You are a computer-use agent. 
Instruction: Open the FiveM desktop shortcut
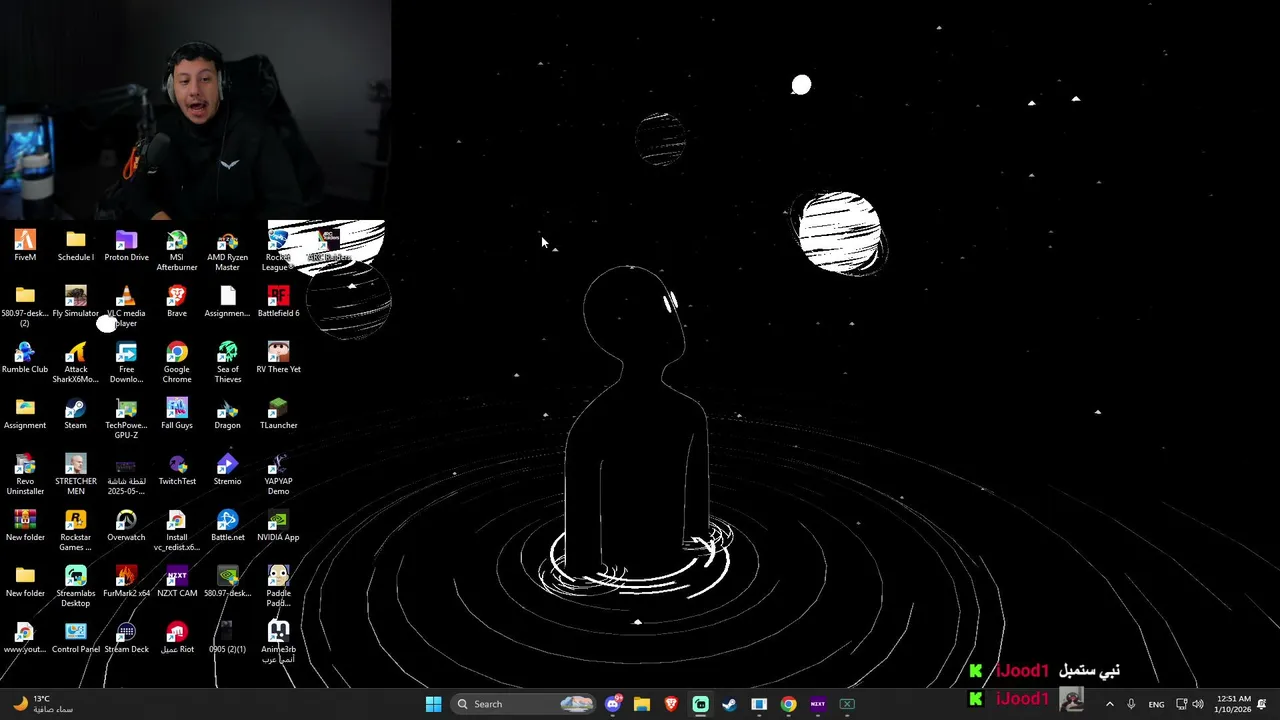[25, 245]
